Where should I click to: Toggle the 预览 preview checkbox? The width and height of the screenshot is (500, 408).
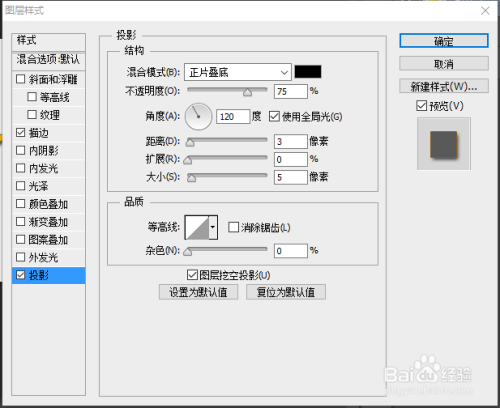click(421, 106)
